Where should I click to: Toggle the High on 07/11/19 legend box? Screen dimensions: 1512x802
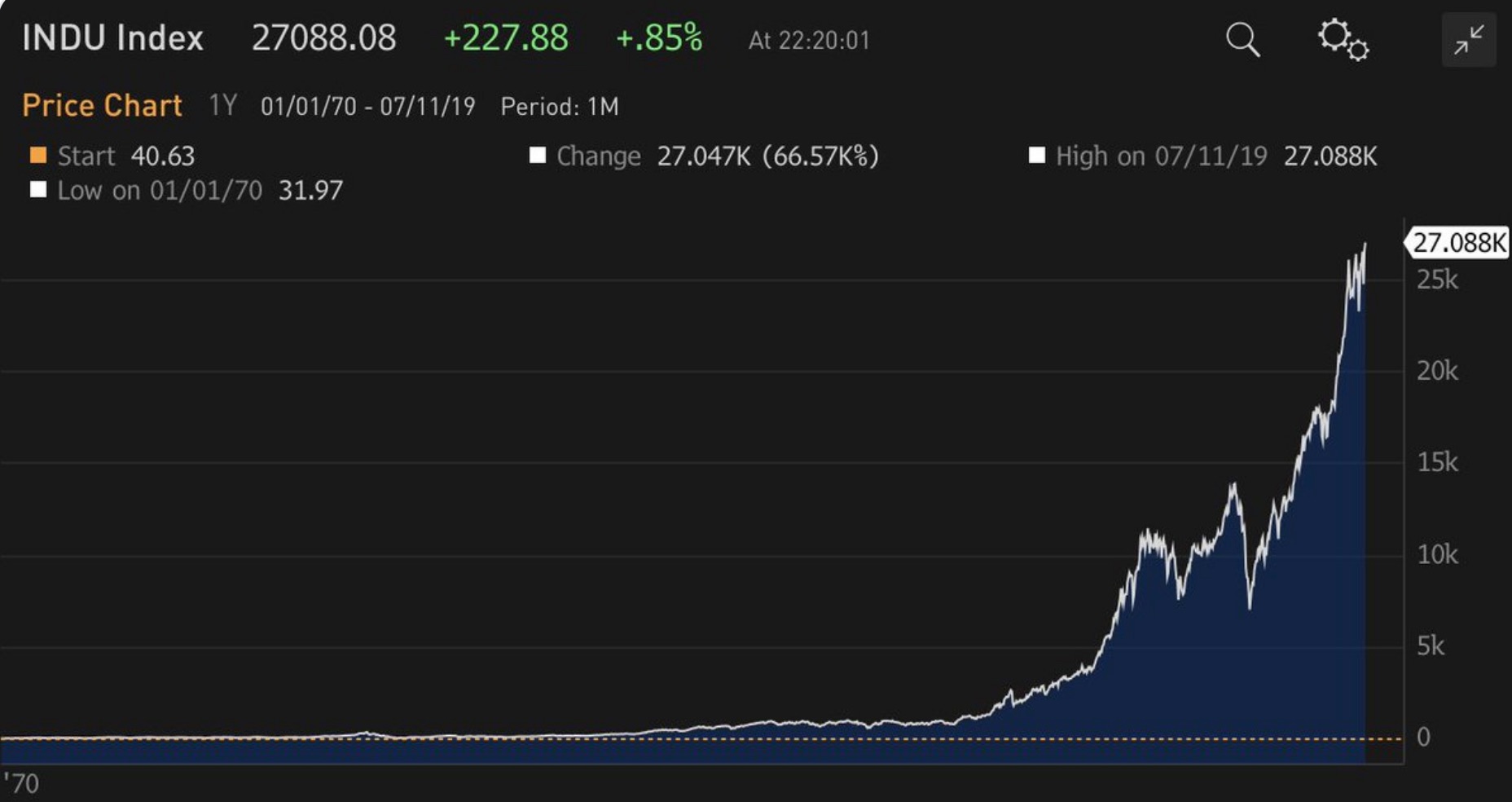point(1036,156)
